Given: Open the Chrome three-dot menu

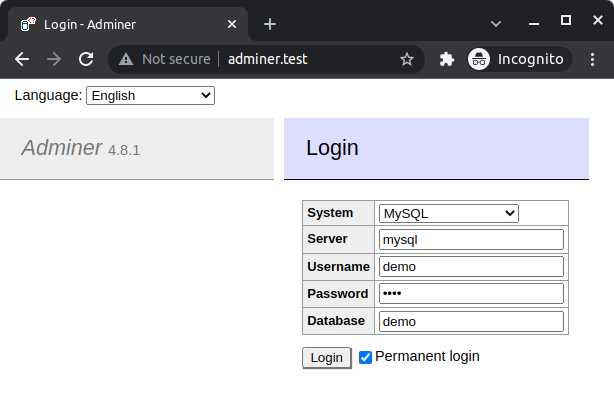Looking at the screenshot, I should 592,59.
